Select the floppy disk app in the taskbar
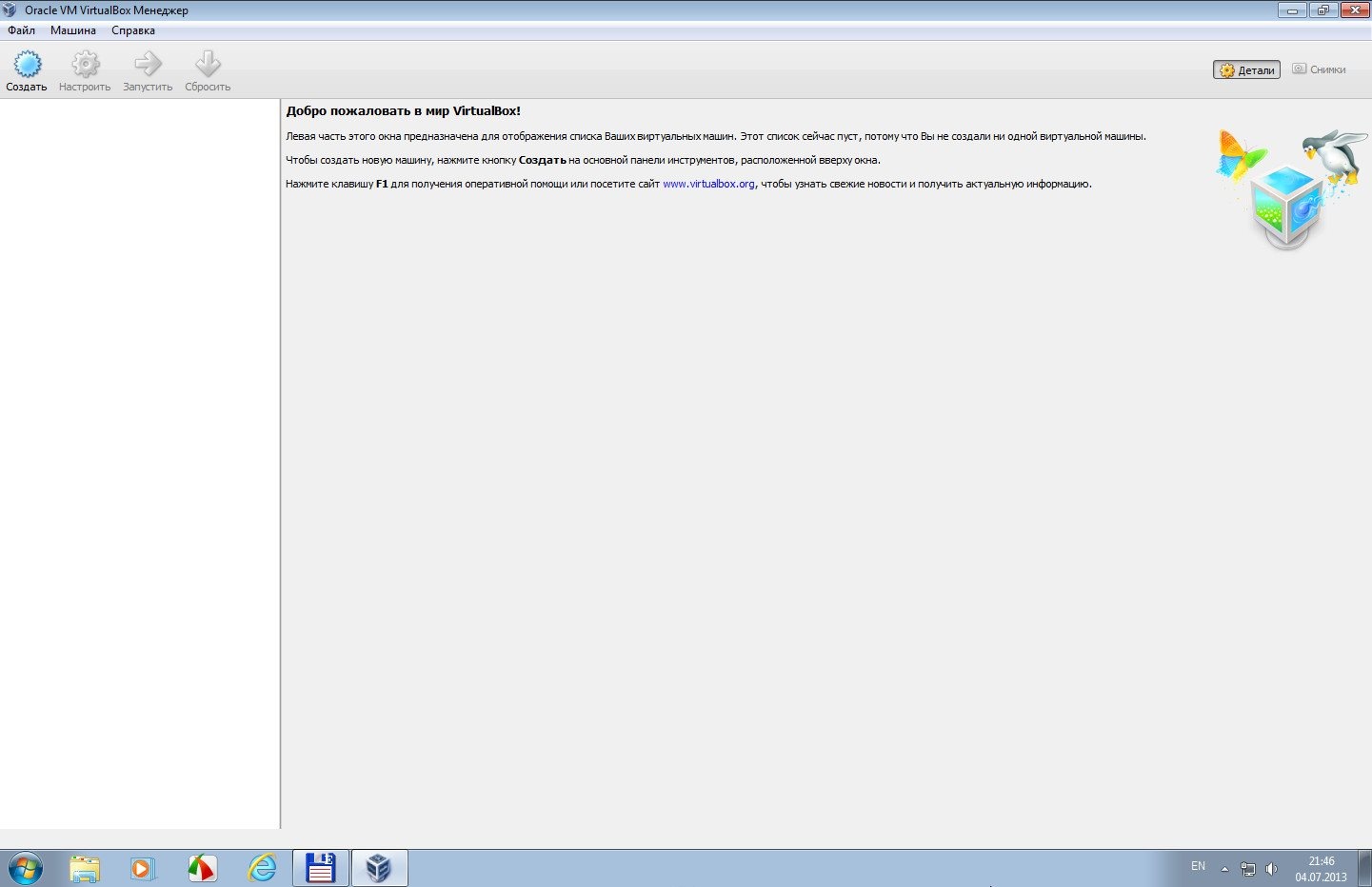The image size is (1372, 887). 321,868
